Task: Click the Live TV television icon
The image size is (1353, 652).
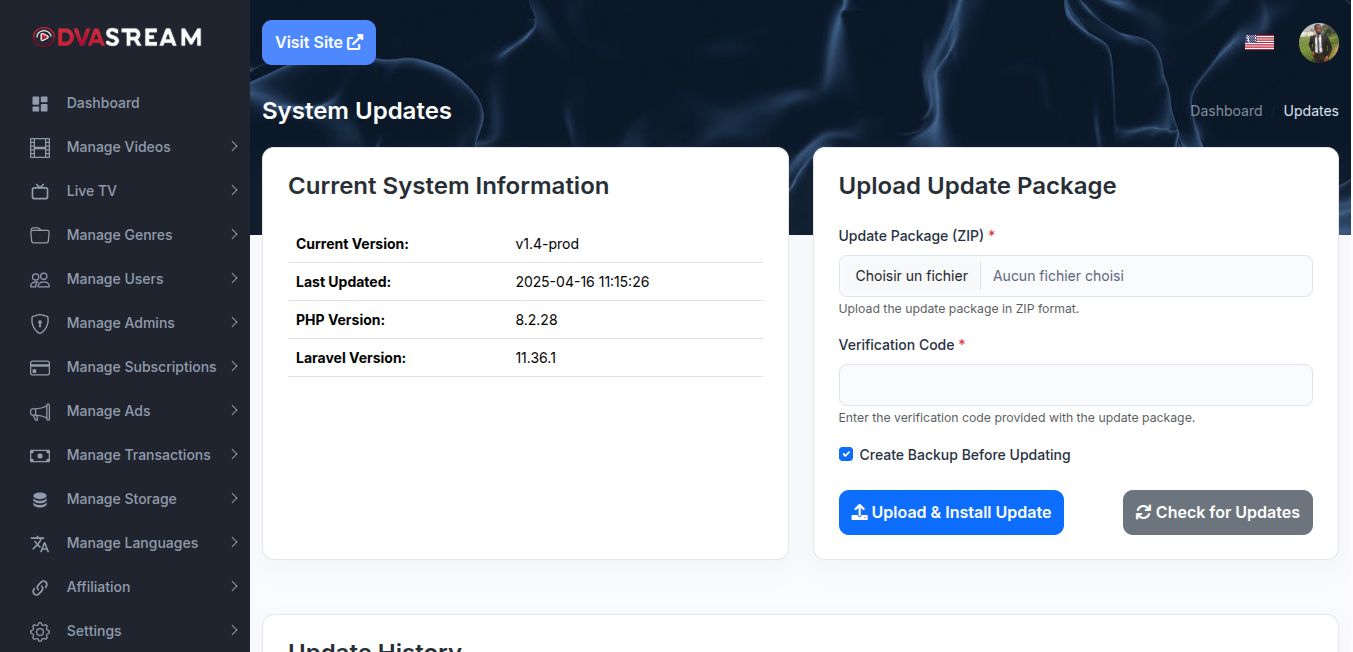Action: coord(40,192)
